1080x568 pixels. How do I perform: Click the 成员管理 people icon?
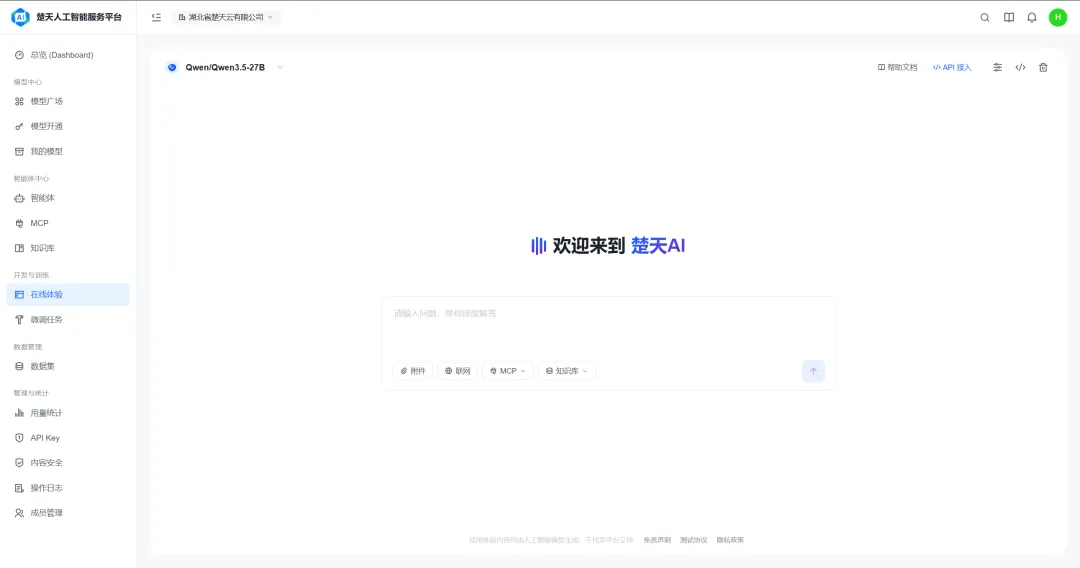click(19, 513)
